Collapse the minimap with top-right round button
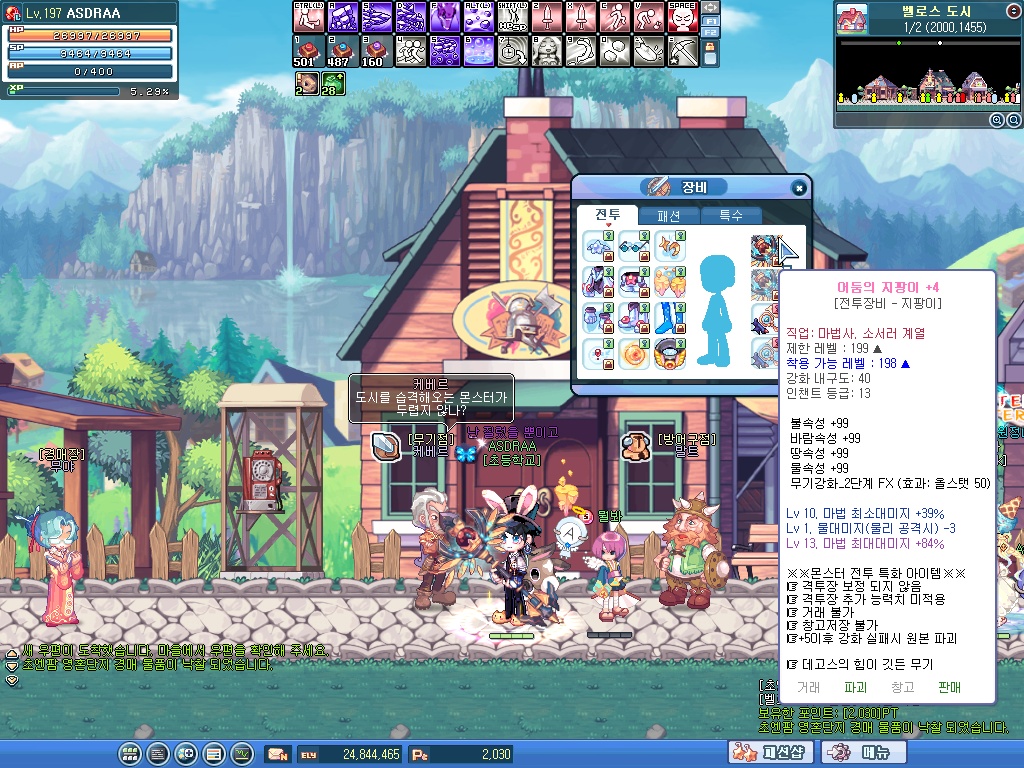Image resolution: width=1024 pixels, height=768 pixels. (1014, 10)
